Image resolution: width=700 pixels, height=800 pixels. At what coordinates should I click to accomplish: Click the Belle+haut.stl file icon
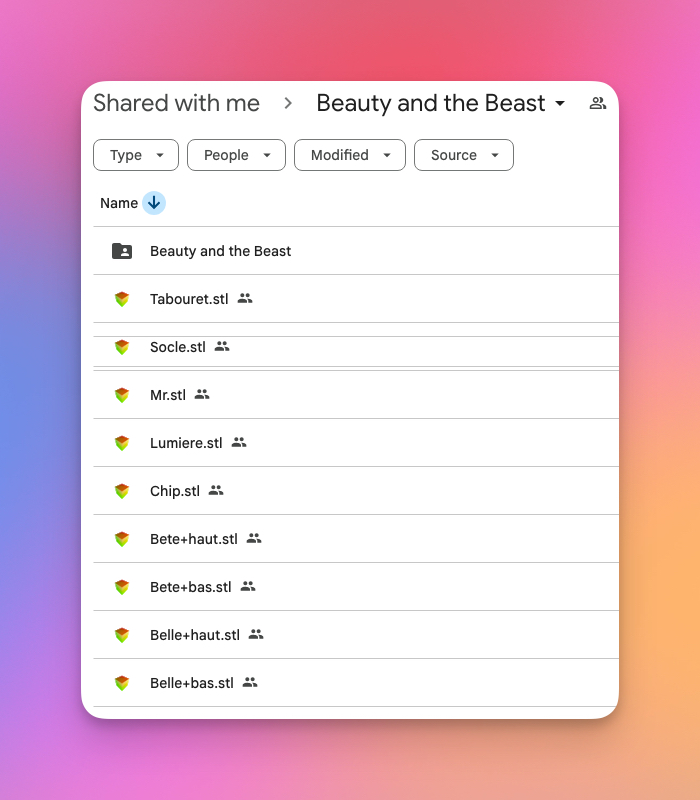pyautogui.click(x=122, y=635)
